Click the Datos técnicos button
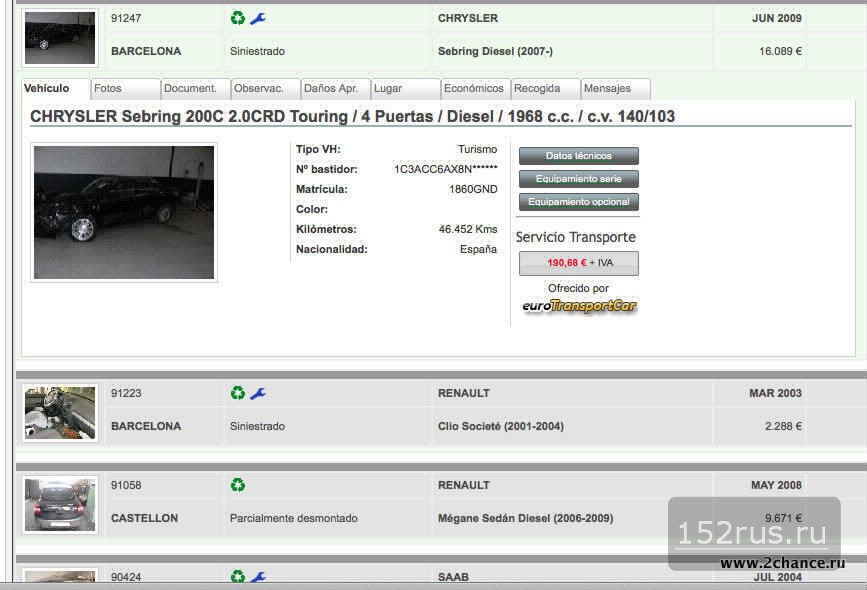This screenshot has width=867, height=590. pyautogui.click(x=578, y=156)
